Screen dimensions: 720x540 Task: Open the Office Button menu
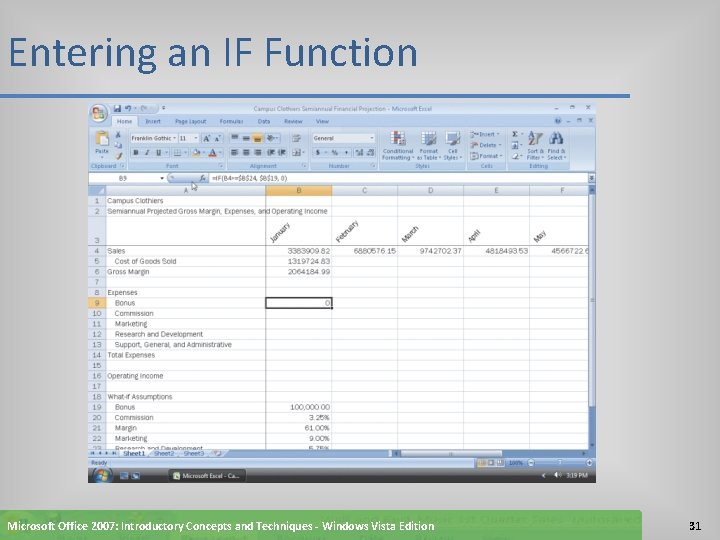point(99,113)
